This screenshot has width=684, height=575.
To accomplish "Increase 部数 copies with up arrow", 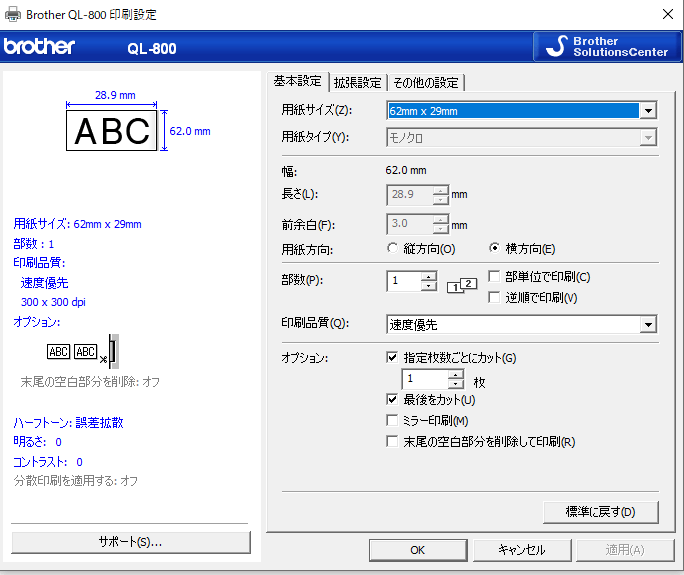I will click(429, 277).
